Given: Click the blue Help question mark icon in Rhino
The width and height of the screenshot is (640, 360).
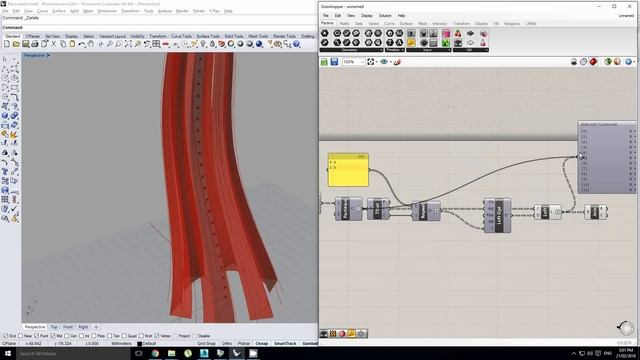Looking at the screenshot, I should click(297, 44).
